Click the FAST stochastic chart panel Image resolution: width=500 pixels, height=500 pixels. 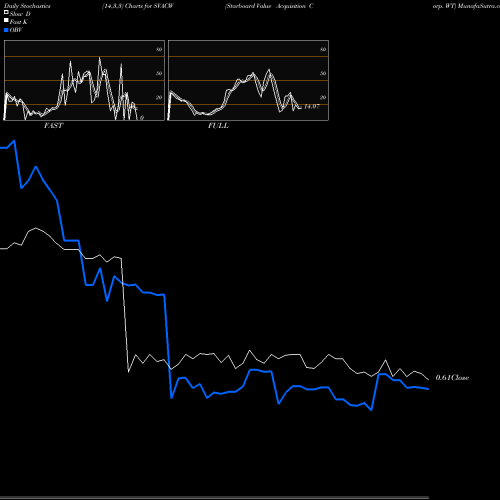(x=84, y=80)
